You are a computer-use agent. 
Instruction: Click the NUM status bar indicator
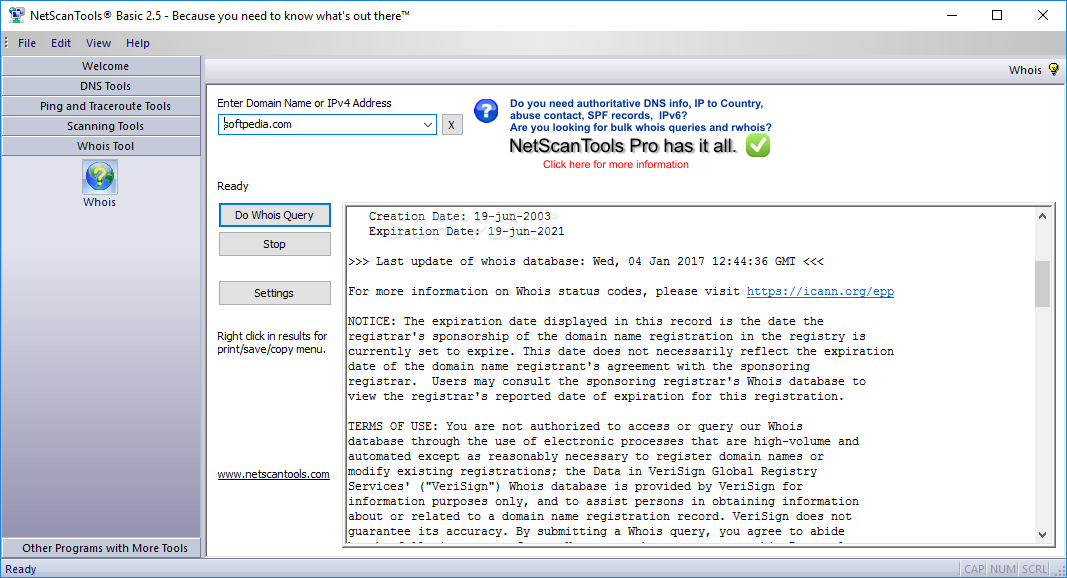(x=1003, y=569)
